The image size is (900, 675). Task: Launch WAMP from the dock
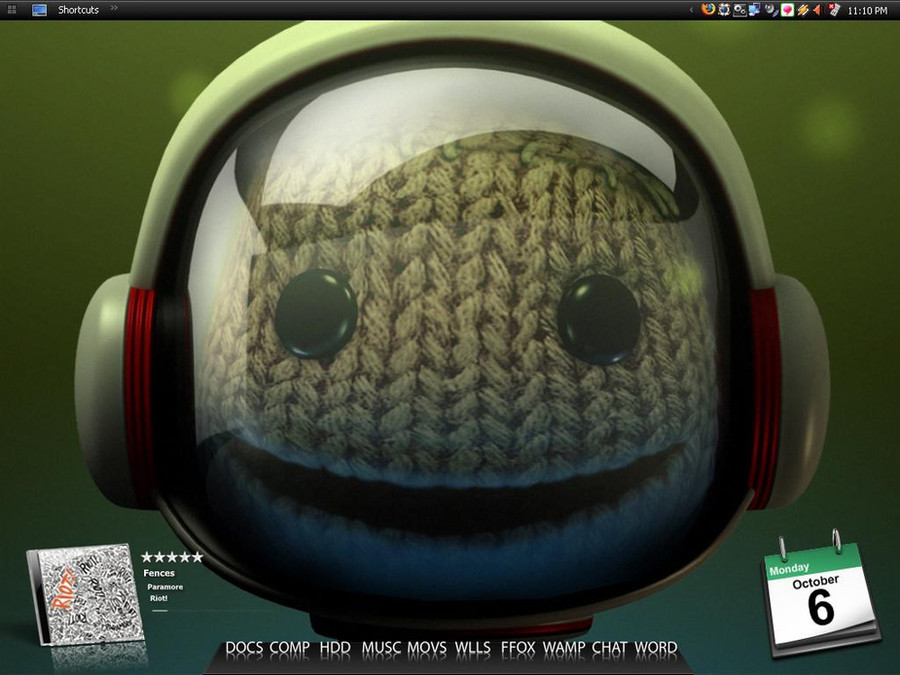[x=564, y=648]
